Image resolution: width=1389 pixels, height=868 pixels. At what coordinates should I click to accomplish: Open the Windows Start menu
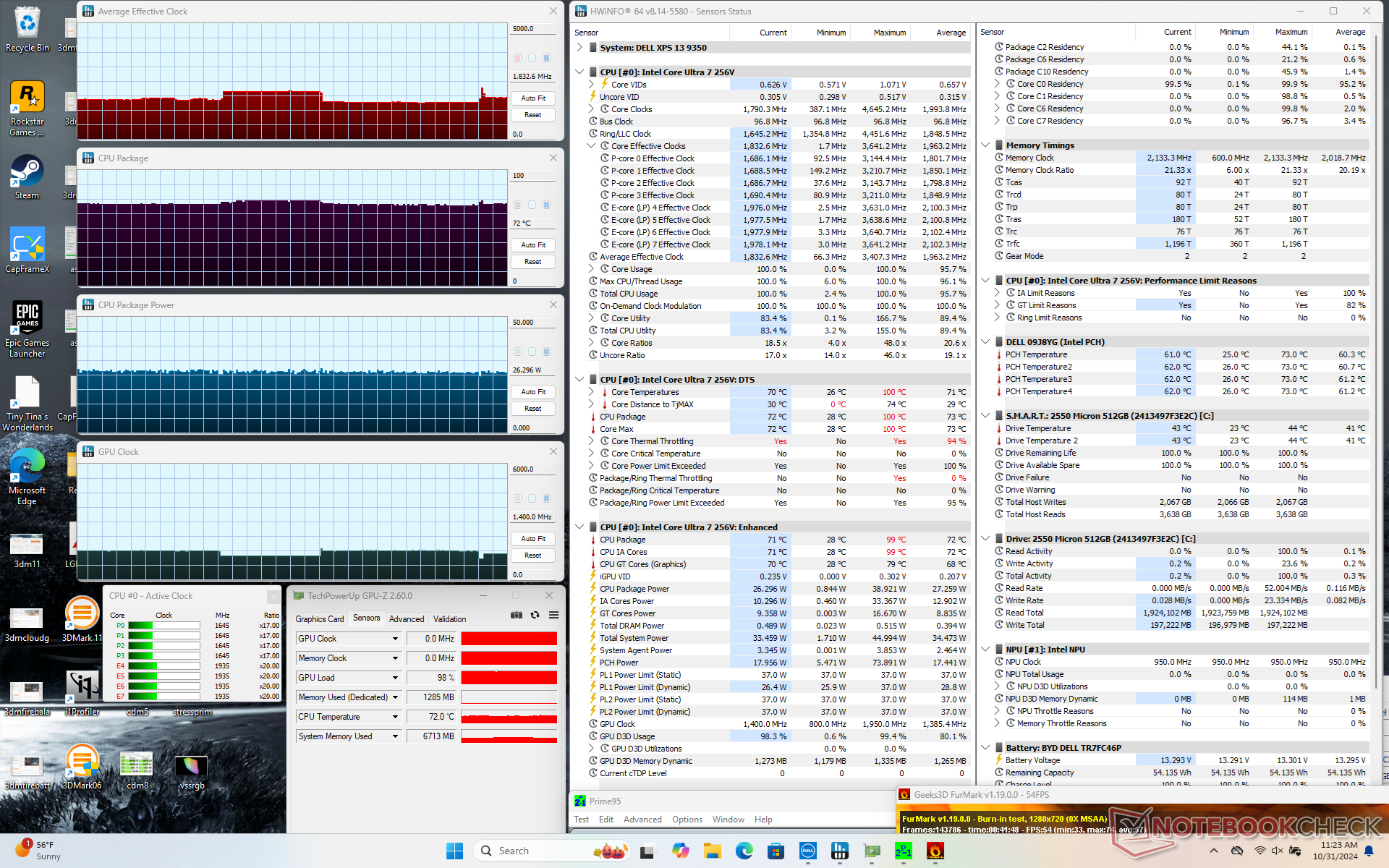pos(454,851)
